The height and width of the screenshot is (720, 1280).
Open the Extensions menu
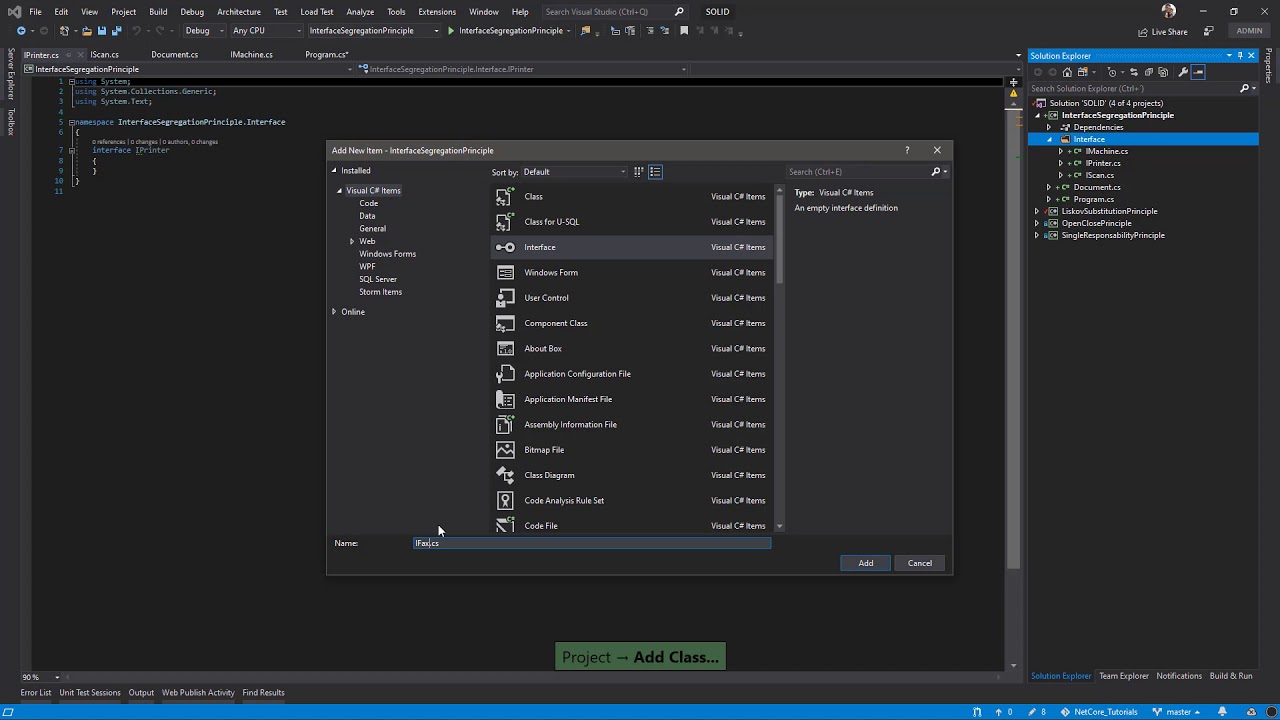click(x=437, y=12)
